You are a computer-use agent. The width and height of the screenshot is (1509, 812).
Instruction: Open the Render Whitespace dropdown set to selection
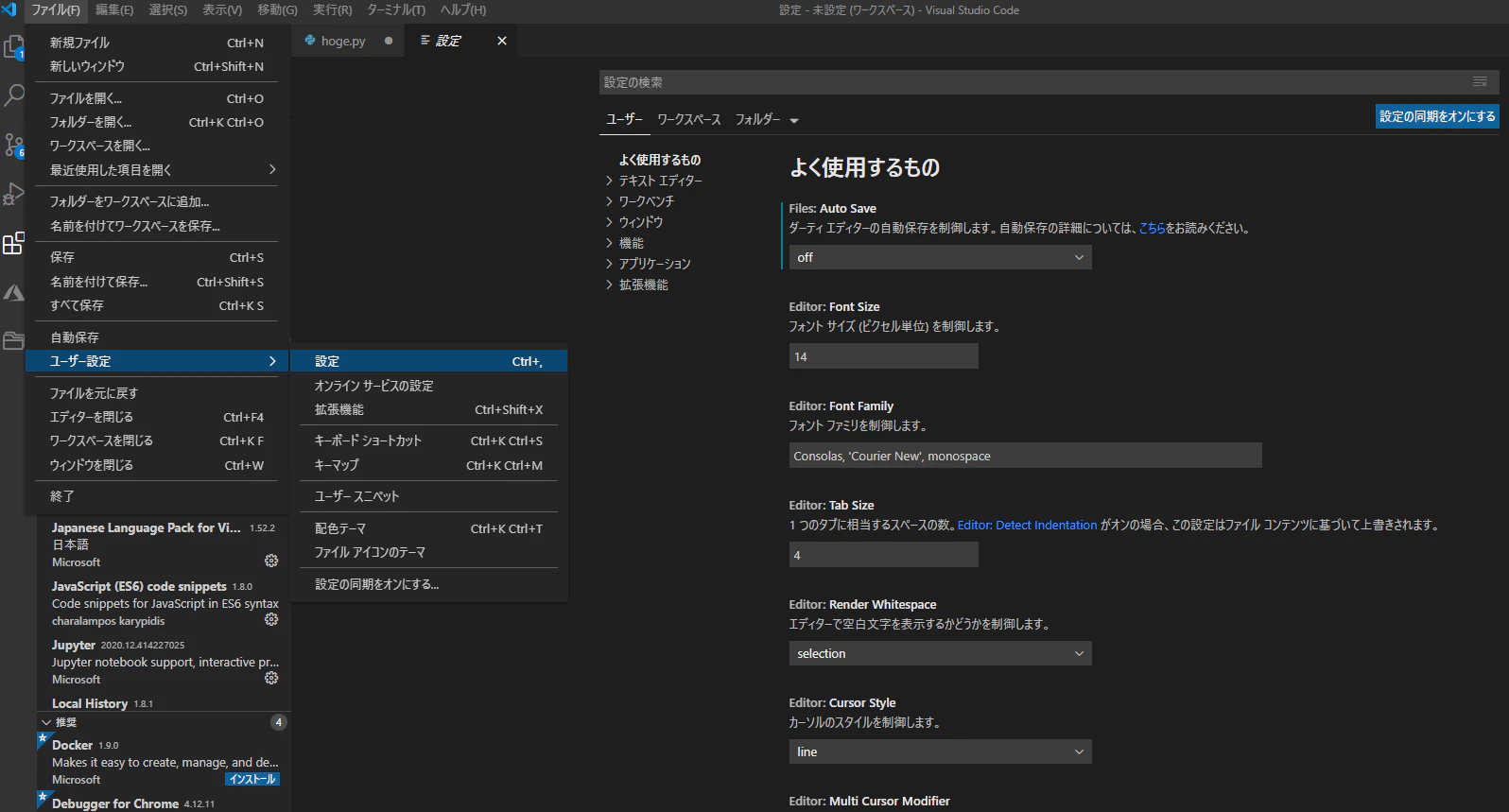(x=940, y=653)
